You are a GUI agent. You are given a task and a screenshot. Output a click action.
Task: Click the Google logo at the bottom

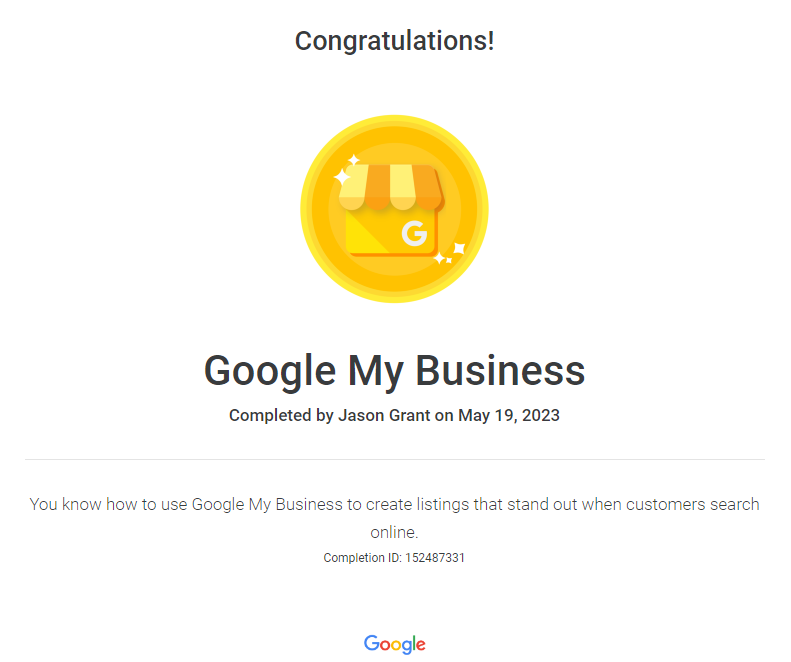click(394, 644)
